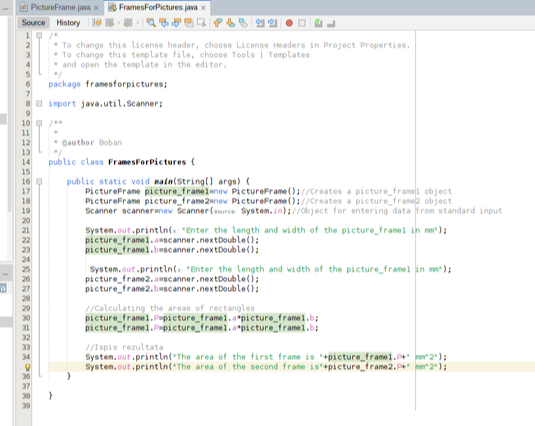
Task: Click the Java file icon on PictureFrame.java tab
Action: click(x=24, y=7)
